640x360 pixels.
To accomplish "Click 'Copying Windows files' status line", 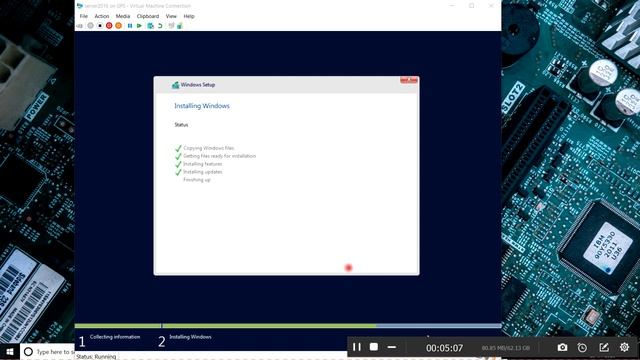I will [x=208, y=148].
